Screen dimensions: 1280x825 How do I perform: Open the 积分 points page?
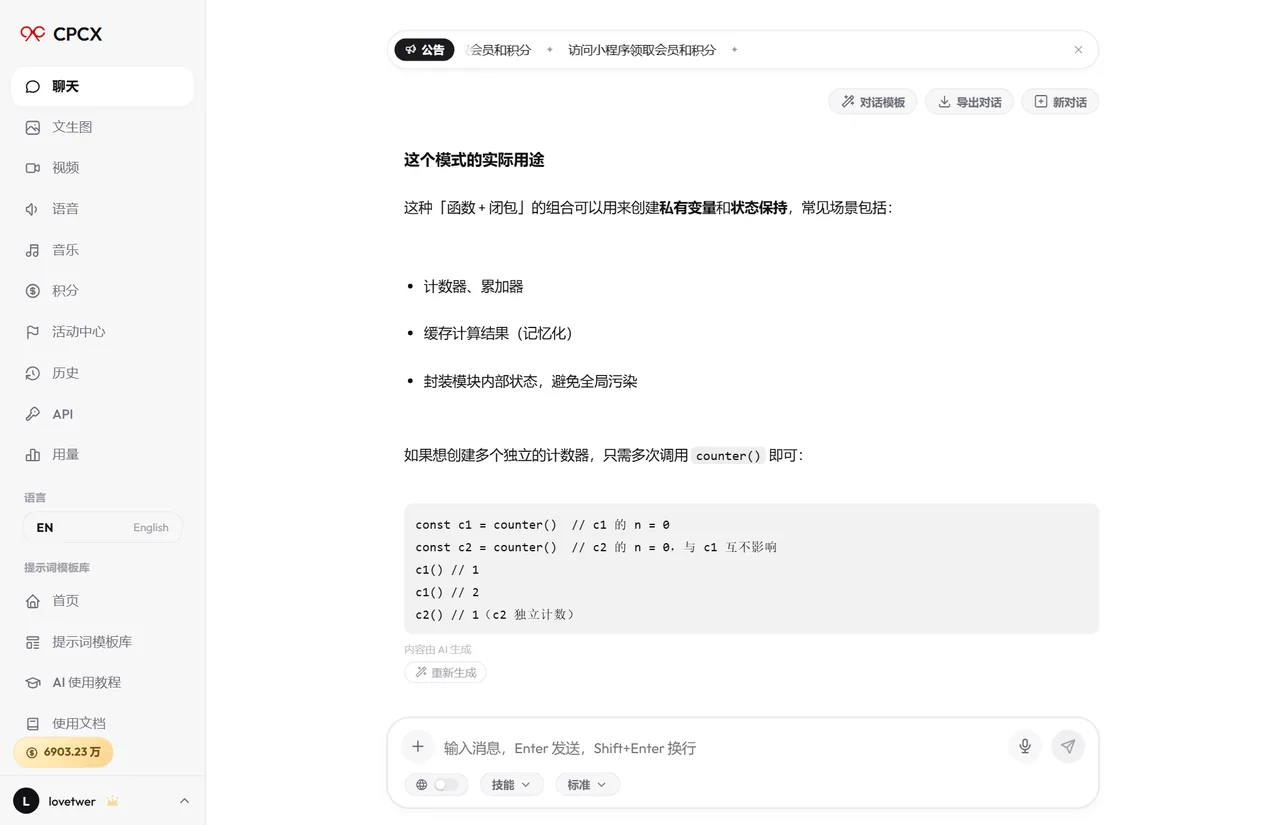(x=102, y=291)
